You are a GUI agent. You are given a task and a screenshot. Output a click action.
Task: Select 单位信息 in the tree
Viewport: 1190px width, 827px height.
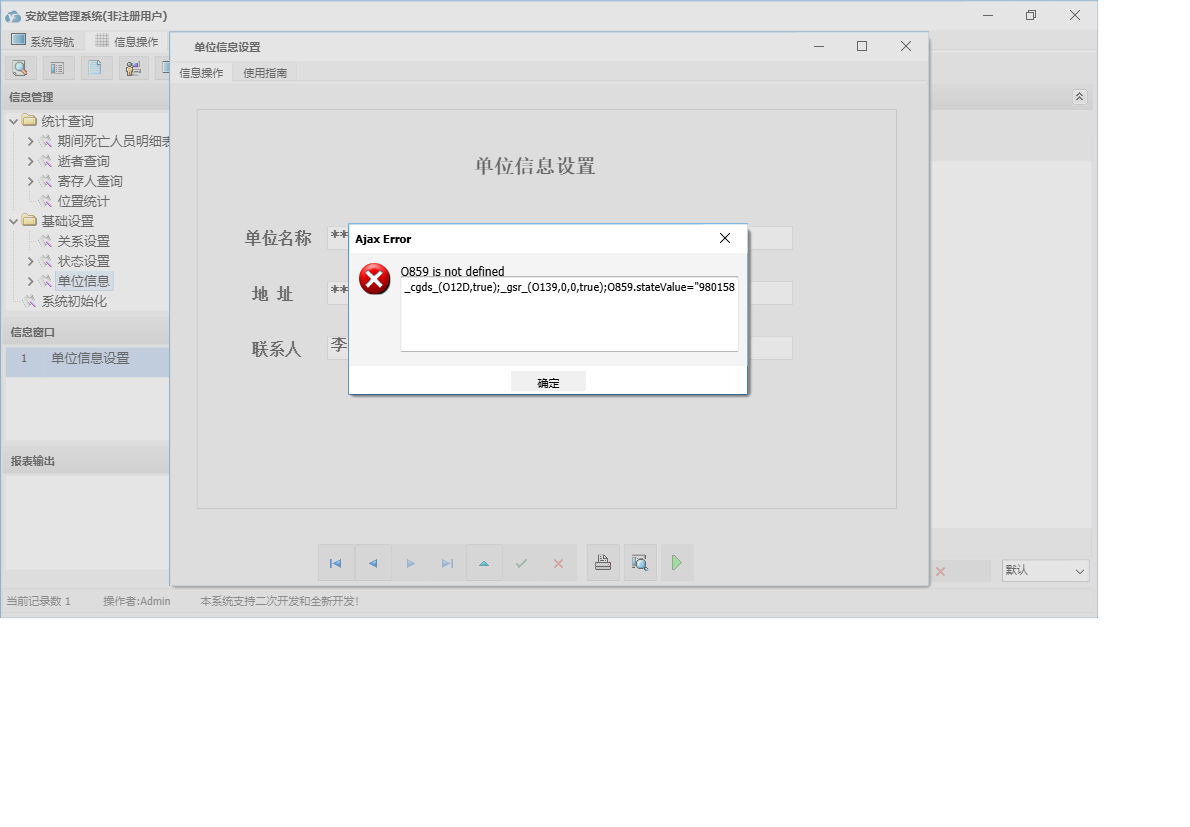point(83,281)
